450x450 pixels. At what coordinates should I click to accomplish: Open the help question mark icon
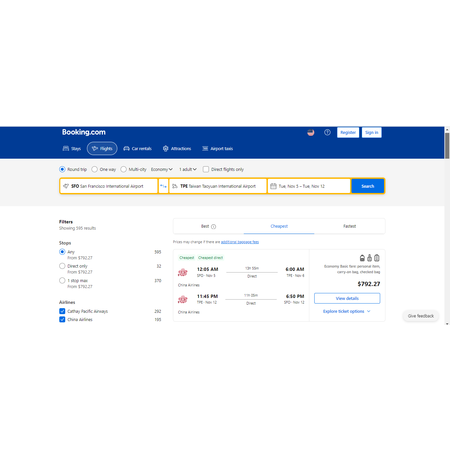click(x=327, y=132)
